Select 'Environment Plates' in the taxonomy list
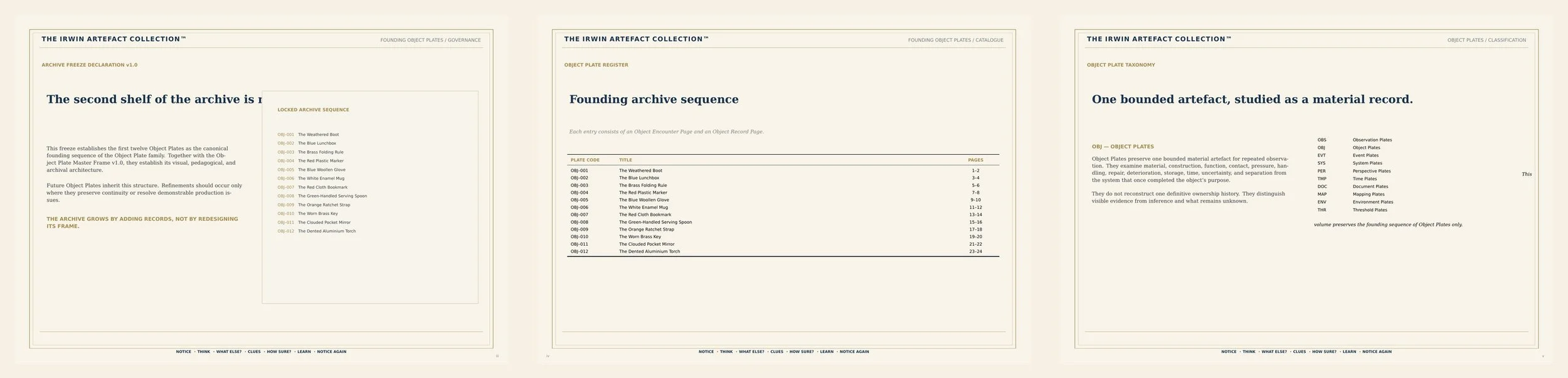Image resolution: width=1568 pixels, height=378 pixels. tap(1372, 202)
